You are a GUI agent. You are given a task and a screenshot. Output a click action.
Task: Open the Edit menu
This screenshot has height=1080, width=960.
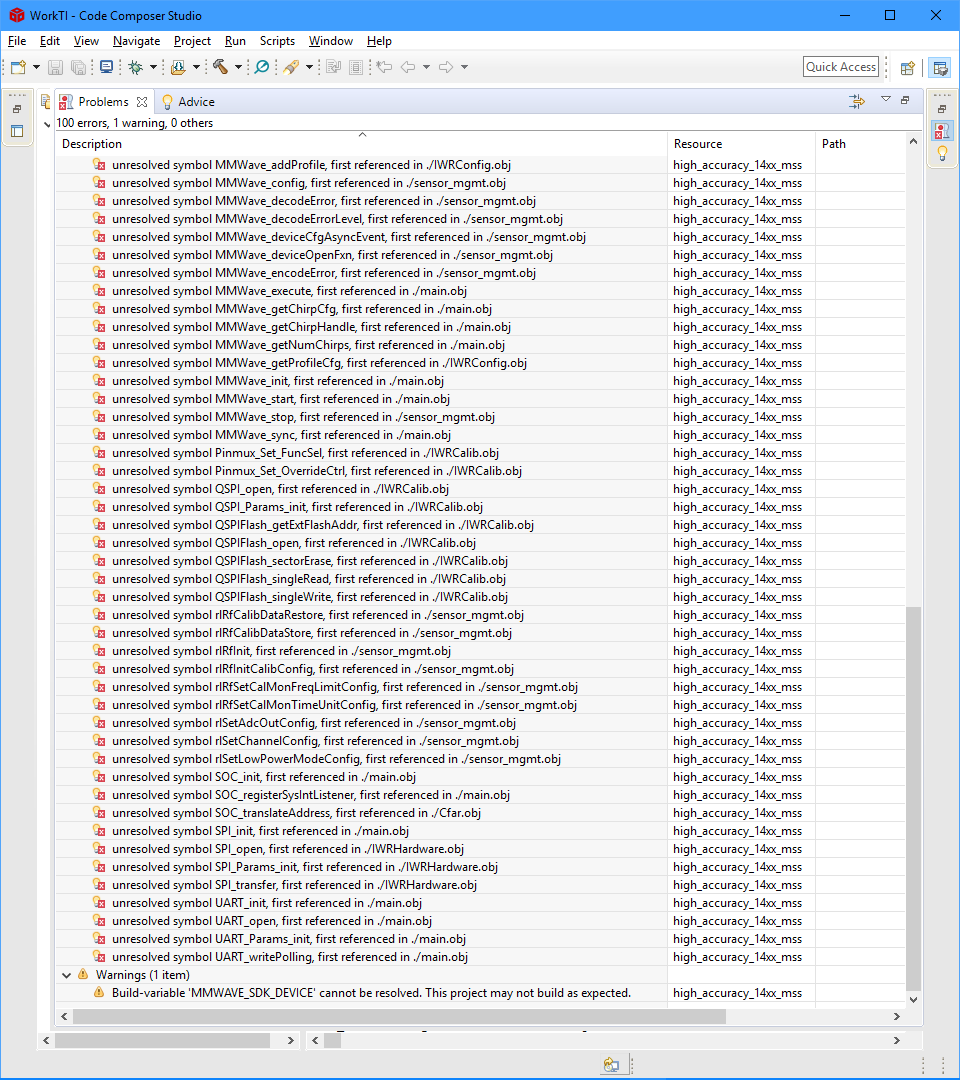coord(50,41)
